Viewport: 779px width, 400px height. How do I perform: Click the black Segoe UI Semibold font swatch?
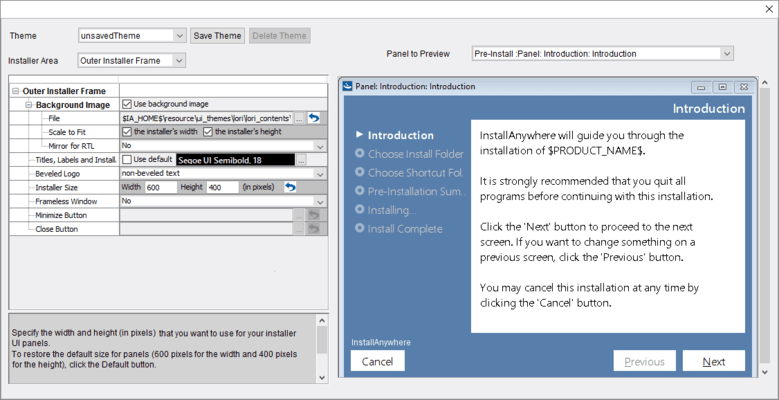[x=235, y=160]
